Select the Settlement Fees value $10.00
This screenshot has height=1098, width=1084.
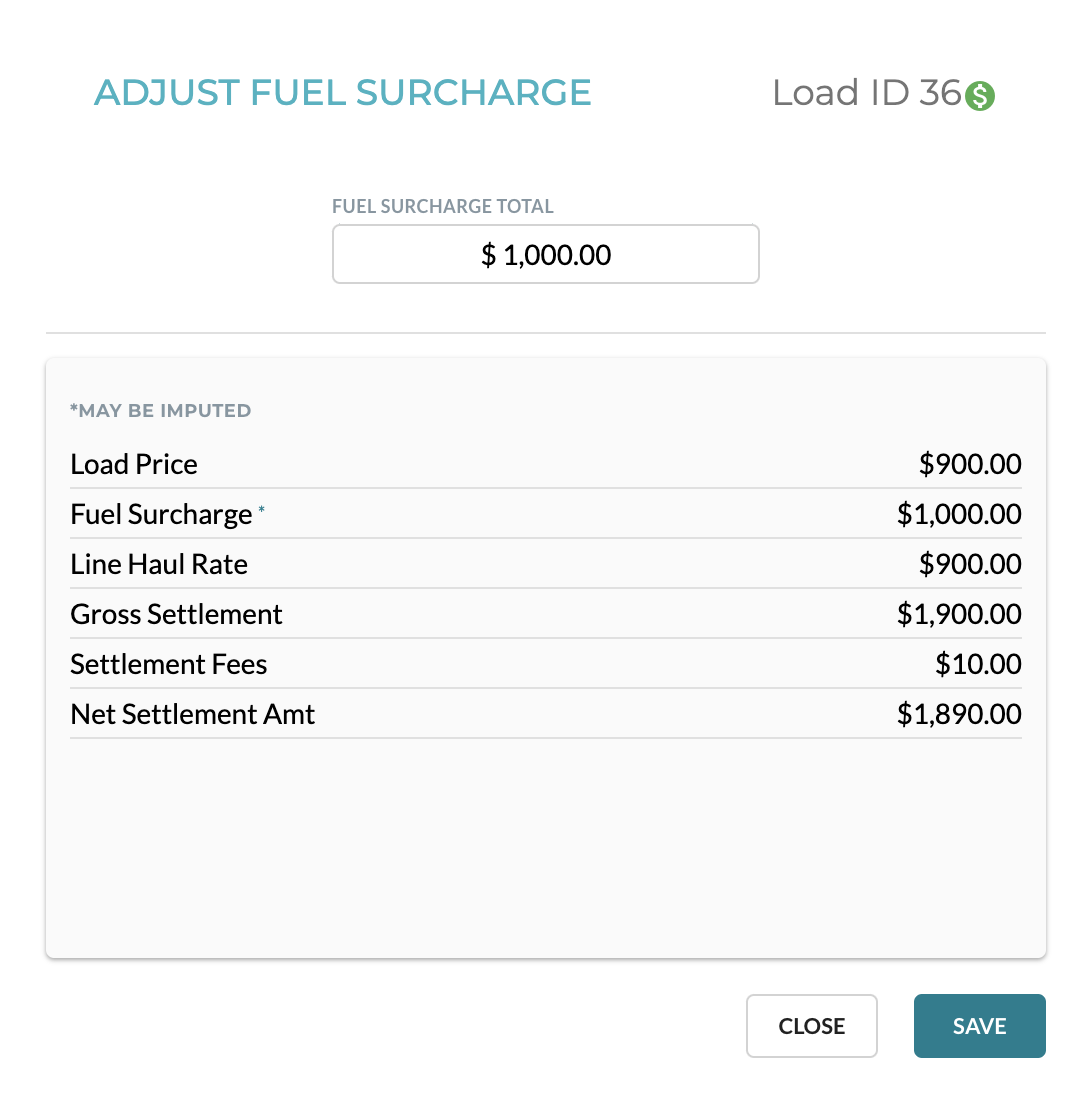pyautogui.click(x=978, y=665)
